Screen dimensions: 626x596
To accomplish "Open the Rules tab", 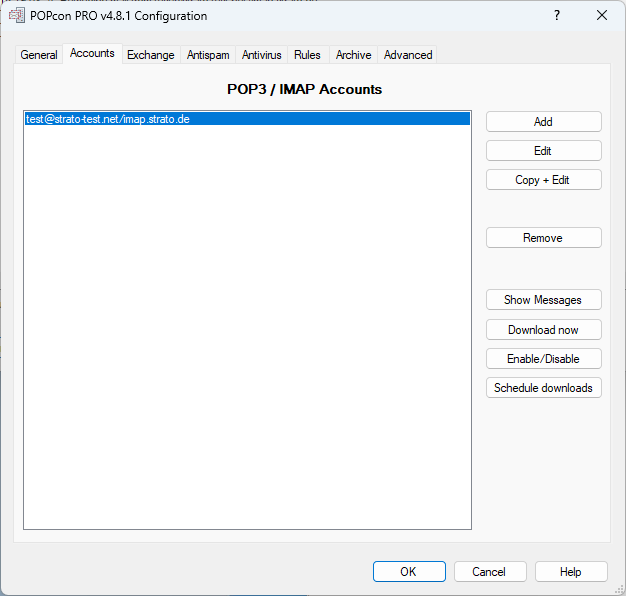I will (x=307, y=55).
